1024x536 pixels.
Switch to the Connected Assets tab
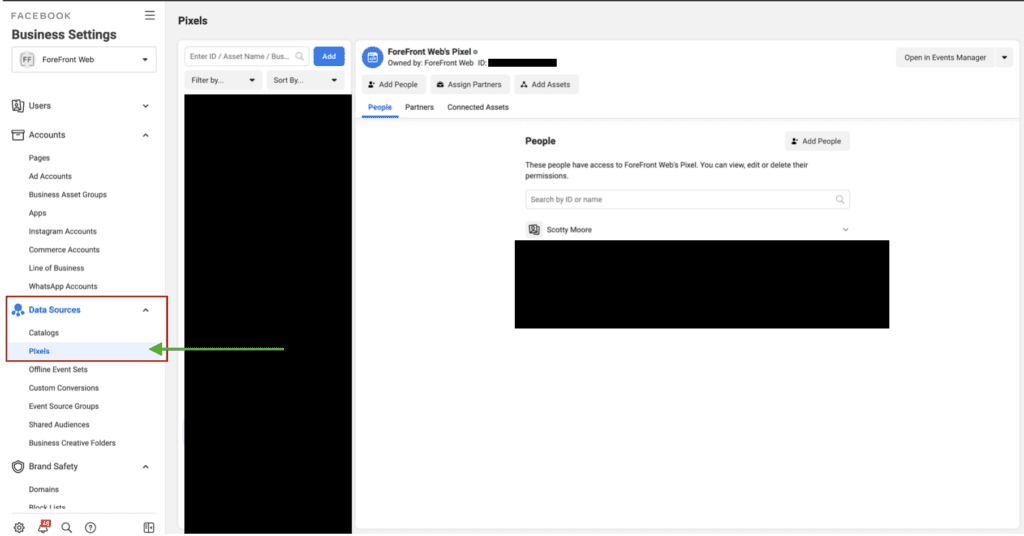point(478,107)
